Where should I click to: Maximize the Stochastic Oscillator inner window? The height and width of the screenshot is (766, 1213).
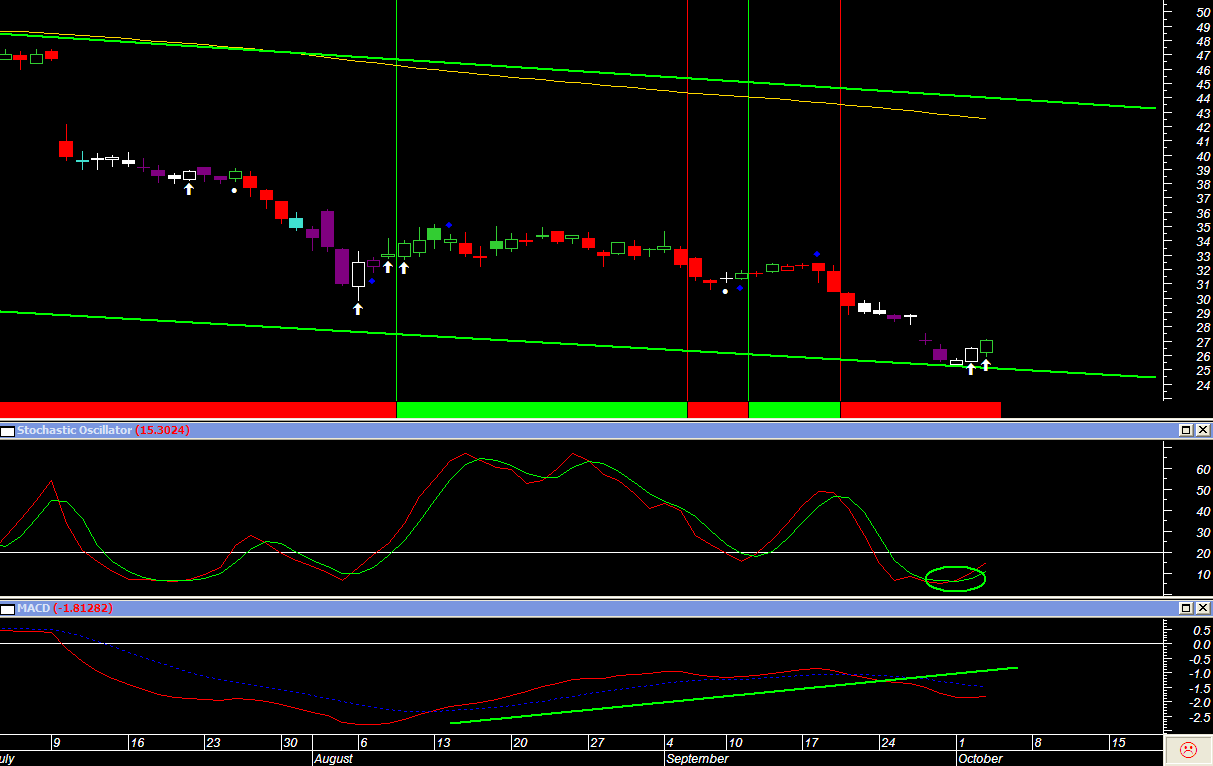coord(1186,430)
